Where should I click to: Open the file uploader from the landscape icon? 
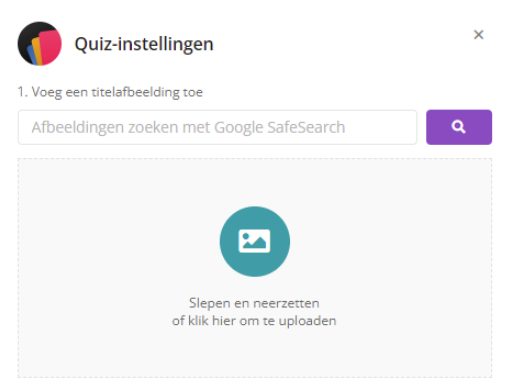pyautogui.click(x=255, y=241)
